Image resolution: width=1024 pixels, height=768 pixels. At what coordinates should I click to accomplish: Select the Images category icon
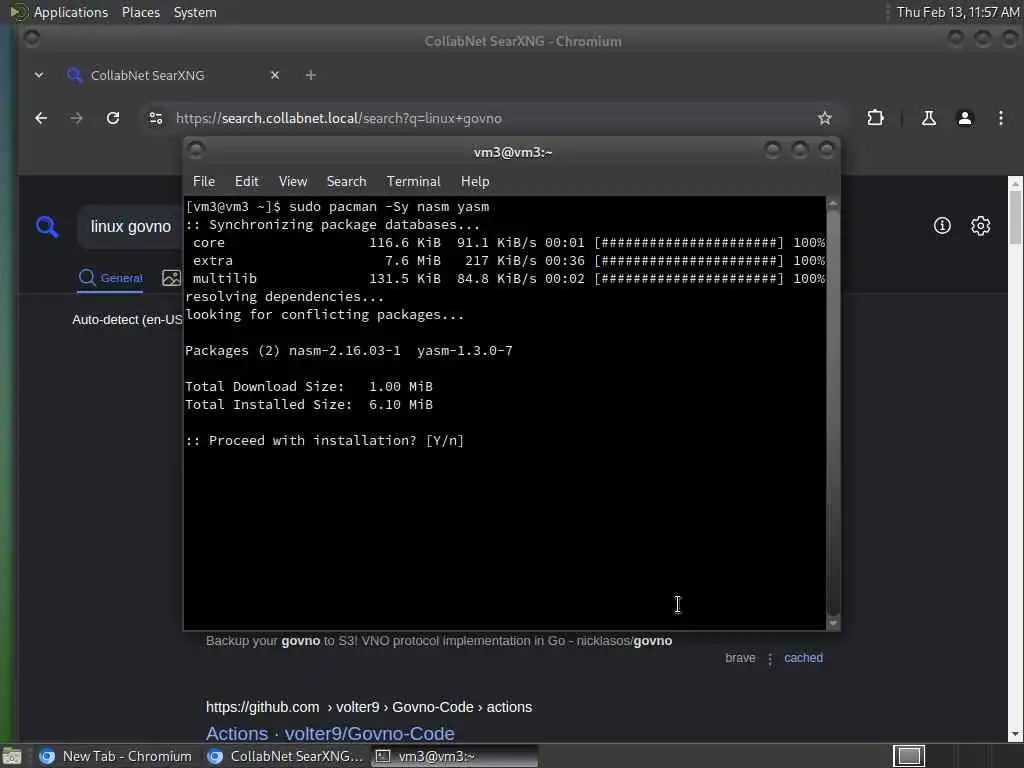coord(171,278)
